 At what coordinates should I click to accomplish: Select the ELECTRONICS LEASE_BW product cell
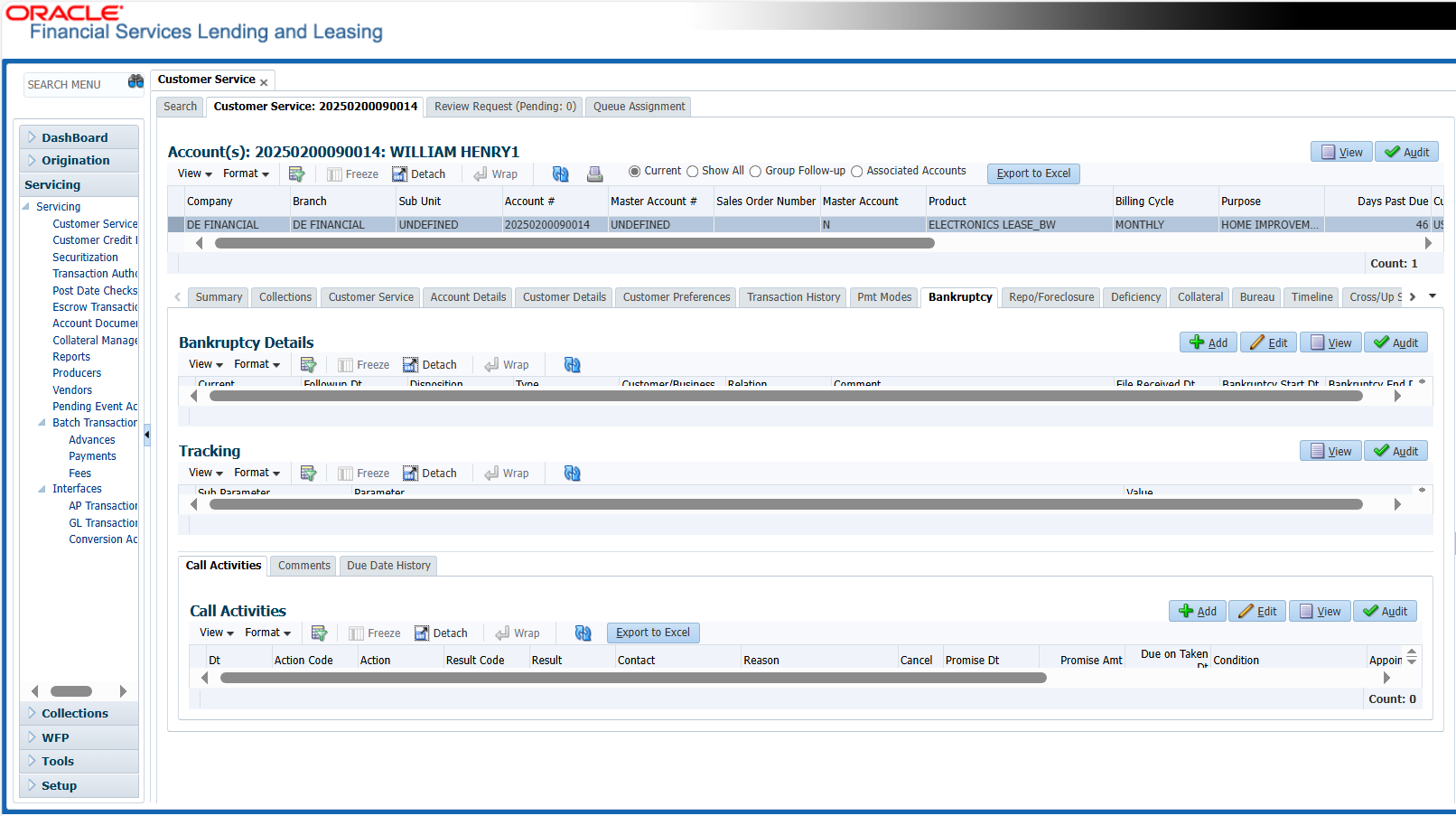click(x=1019, y=225)
